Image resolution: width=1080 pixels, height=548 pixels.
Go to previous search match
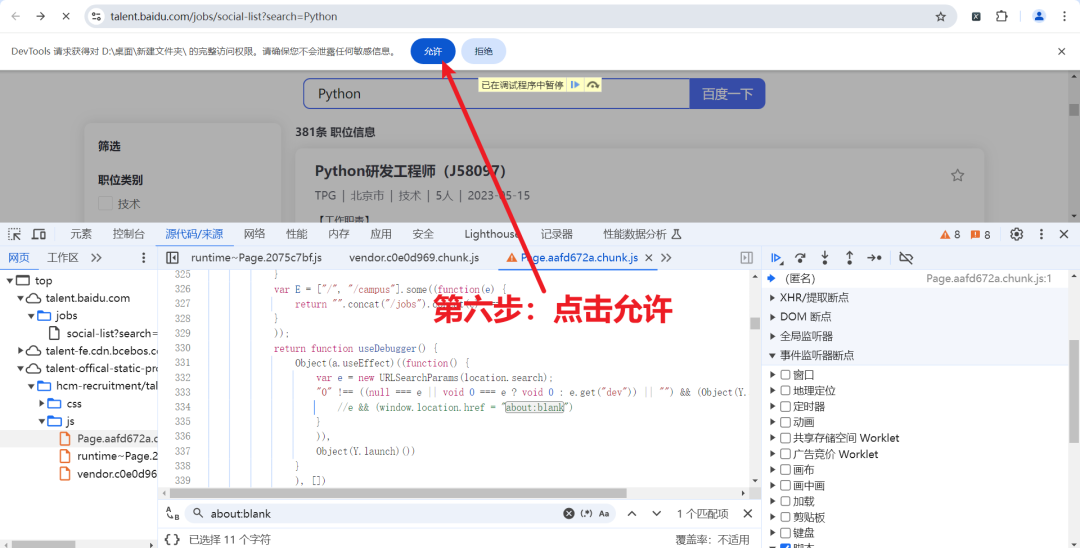pos(632,514)
